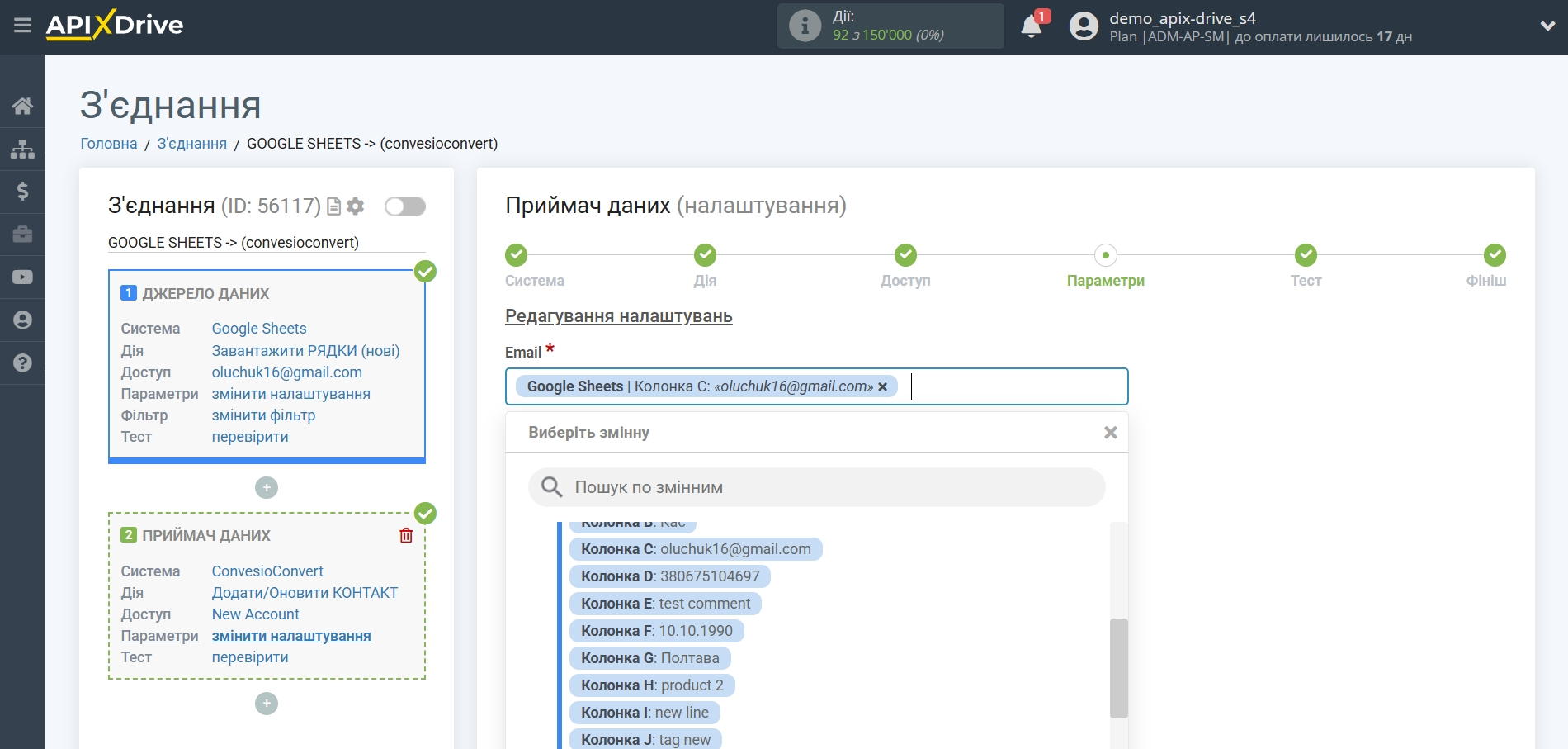The image size is (1568, 749).
Task: Open billing dollar icon in sidebar
Action: click(22, 192)
